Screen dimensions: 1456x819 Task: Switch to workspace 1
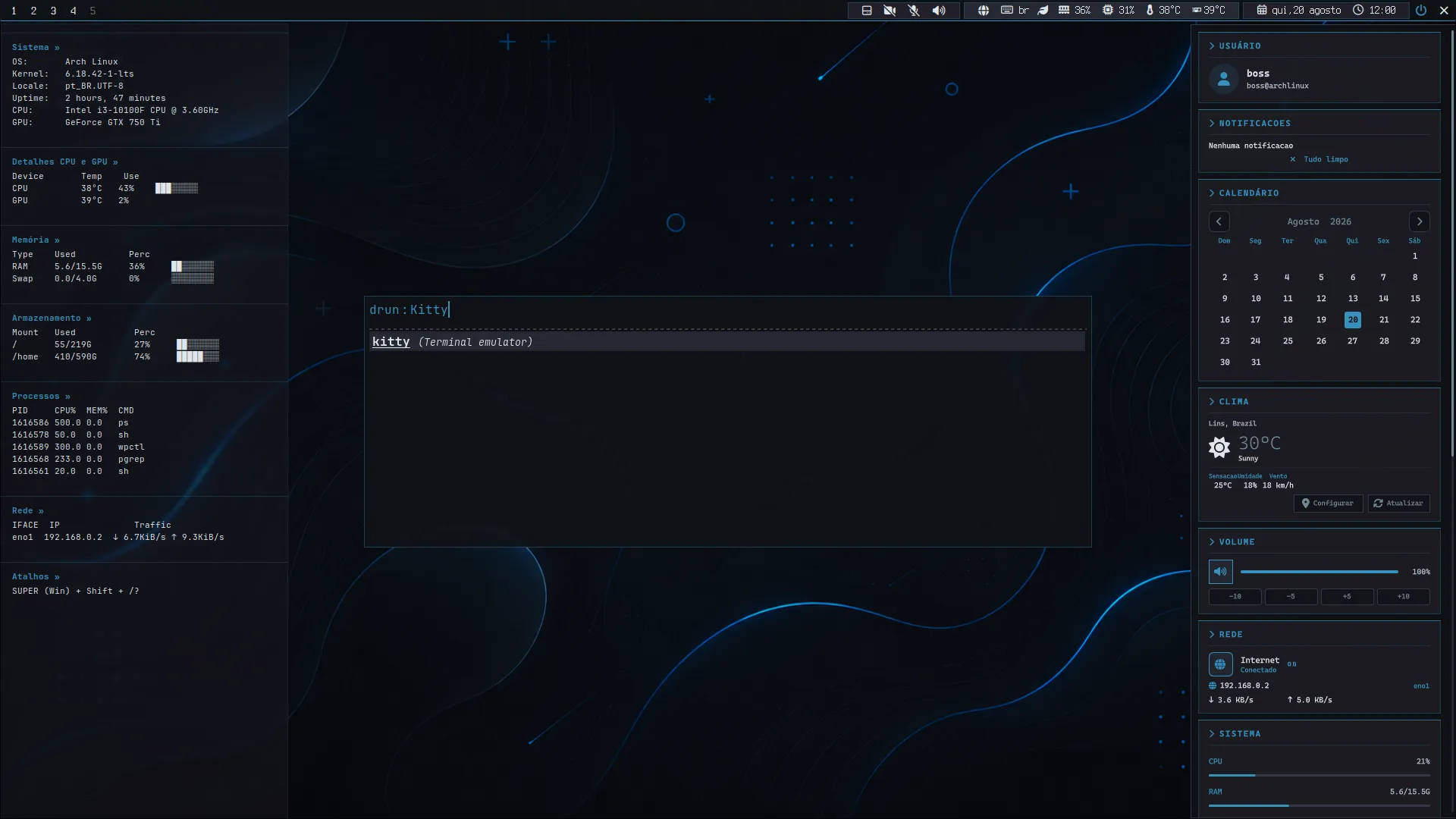[14, 11]
